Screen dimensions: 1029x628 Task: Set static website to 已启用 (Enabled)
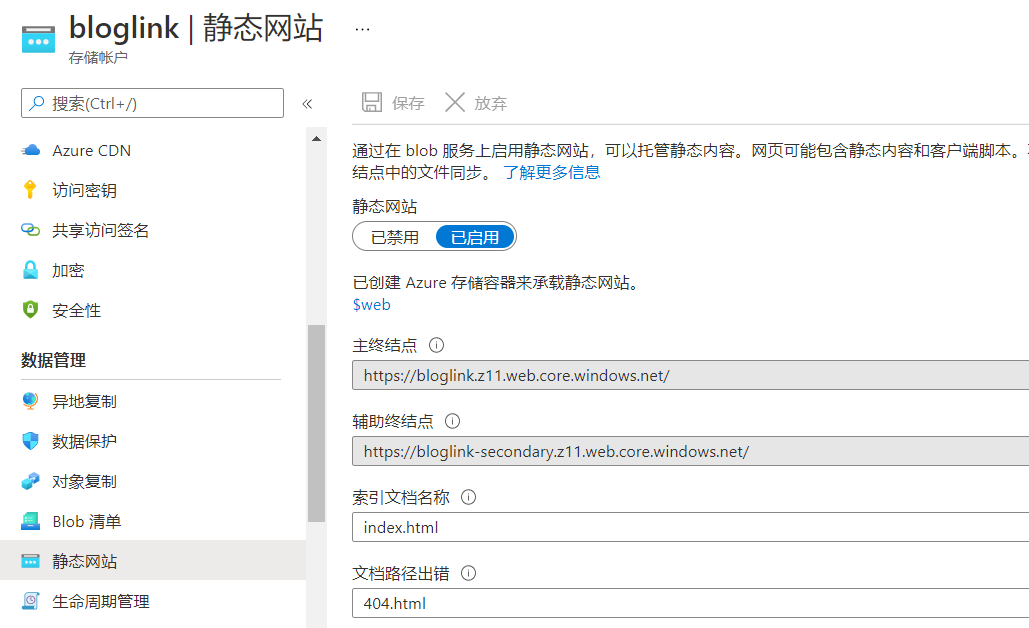[x=475, y=237]
